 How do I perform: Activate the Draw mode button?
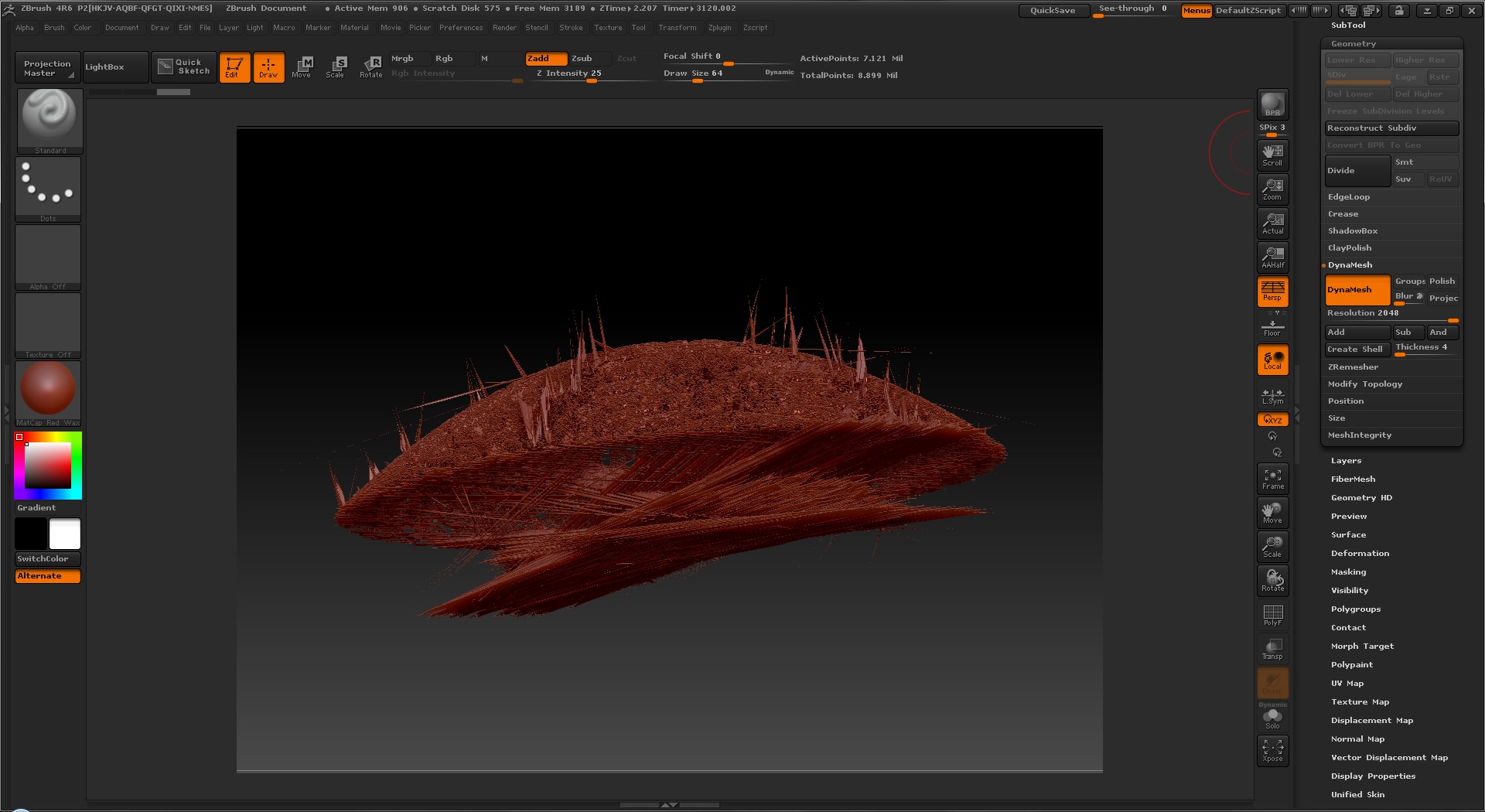(x=268, y=67)
